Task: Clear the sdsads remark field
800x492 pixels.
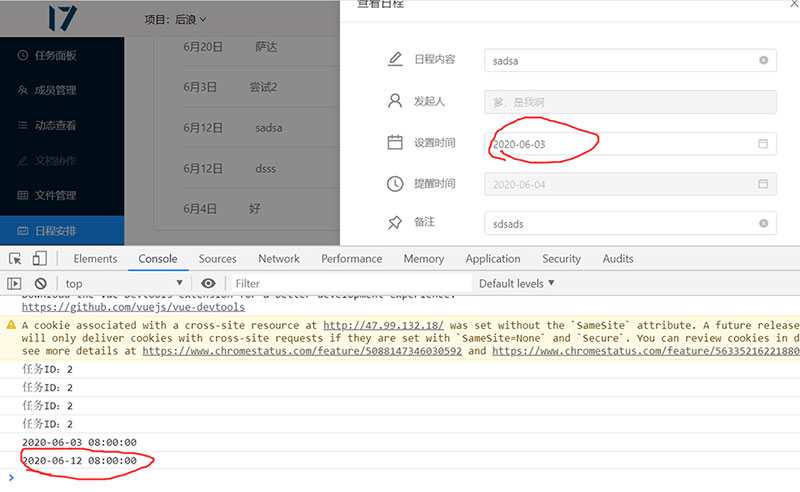Action: (x=763, y=223)
